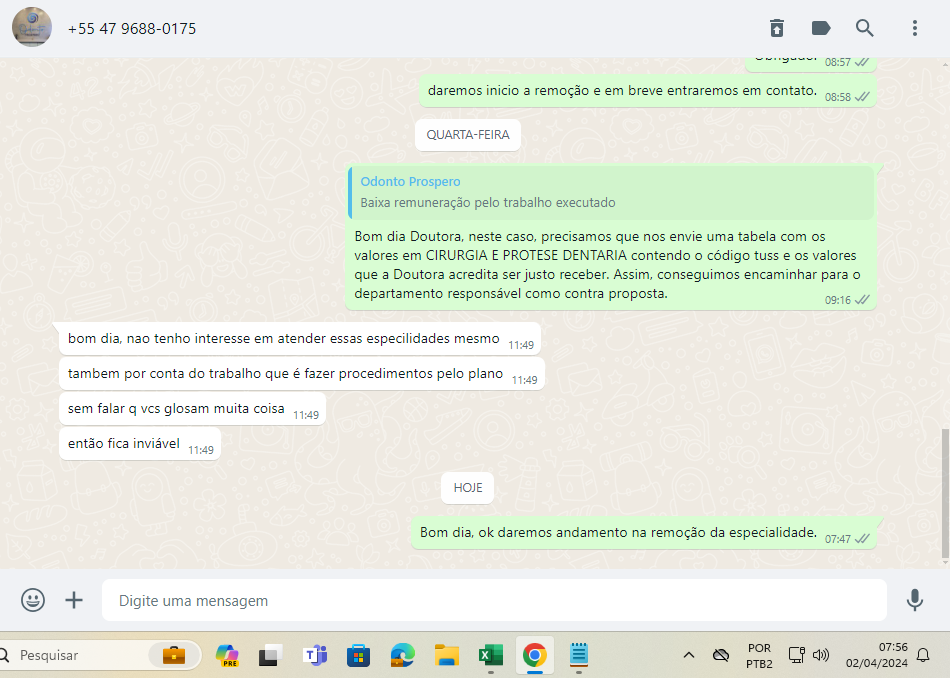The image size is (950, 678).
Task: Click the Task View icon in taskbar
Action: (x=270, y=655)
